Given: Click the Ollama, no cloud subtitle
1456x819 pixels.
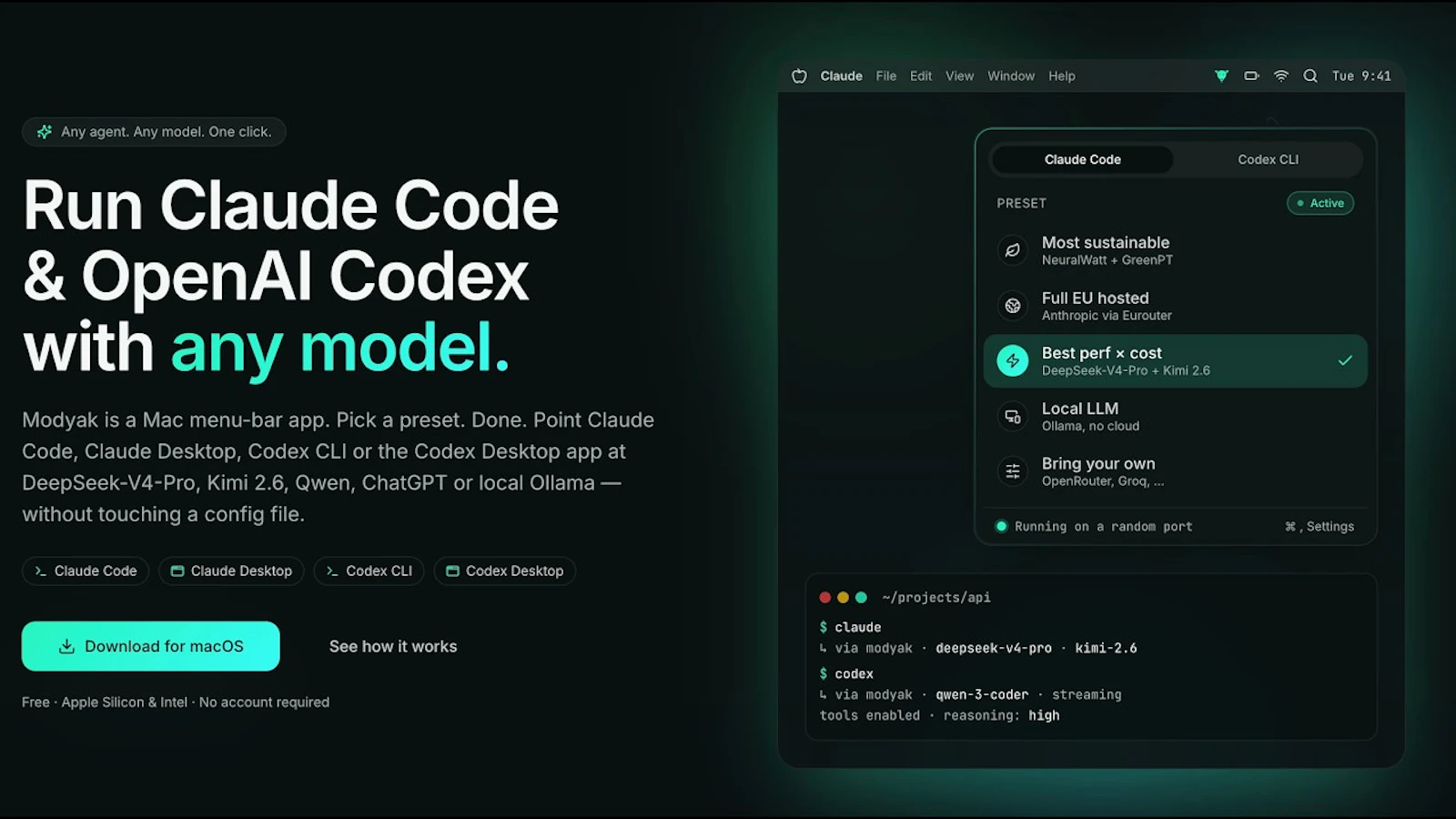Looking at the screenshot, I should coord(1090,426).
